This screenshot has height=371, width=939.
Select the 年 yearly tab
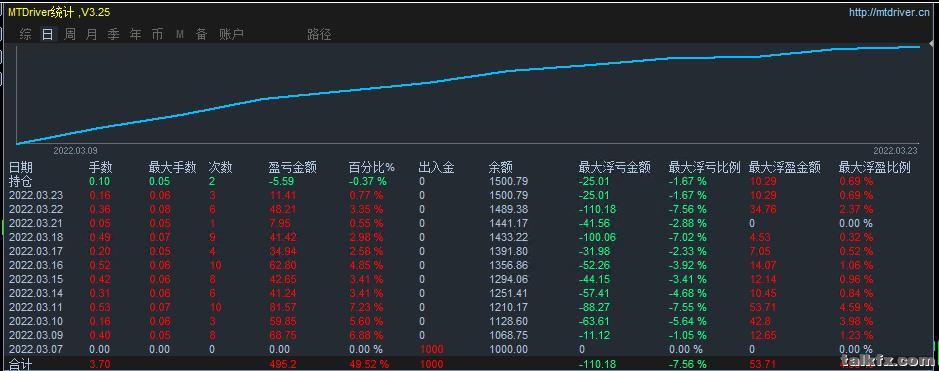point(135,35)
